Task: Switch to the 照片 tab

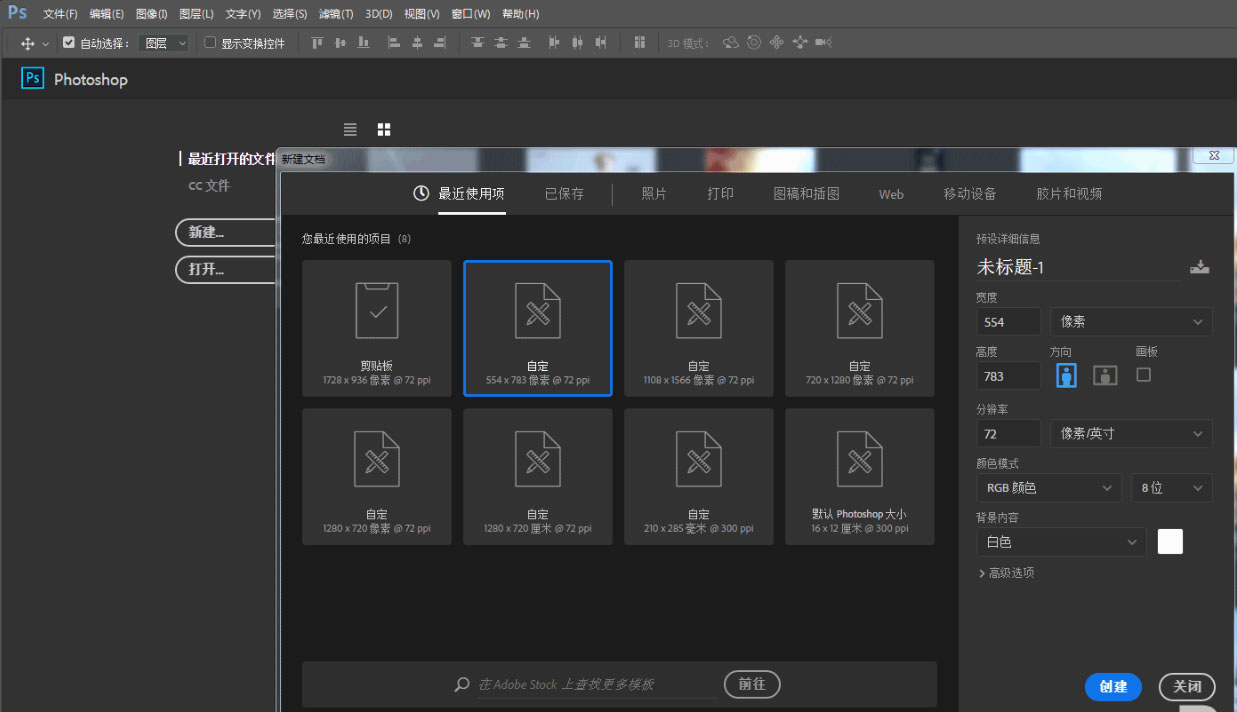Action: tap(654, 194)
